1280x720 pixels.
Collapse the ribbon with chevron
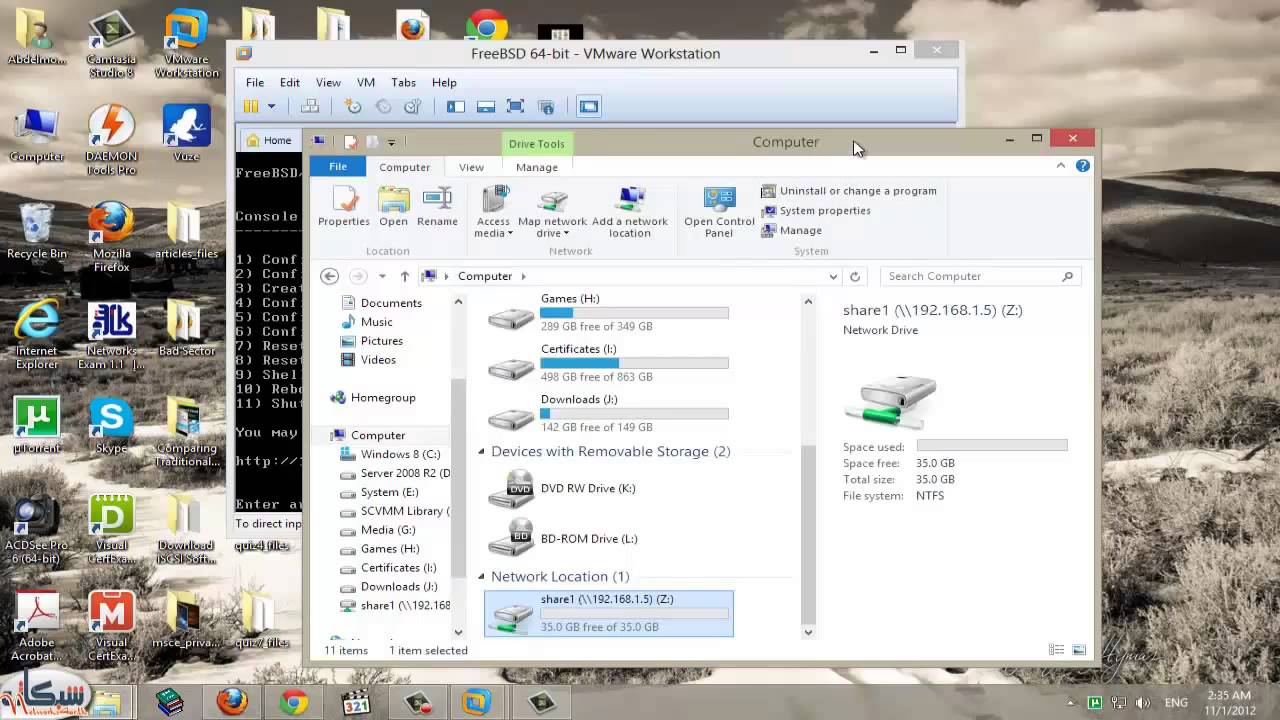point(1061,166)
